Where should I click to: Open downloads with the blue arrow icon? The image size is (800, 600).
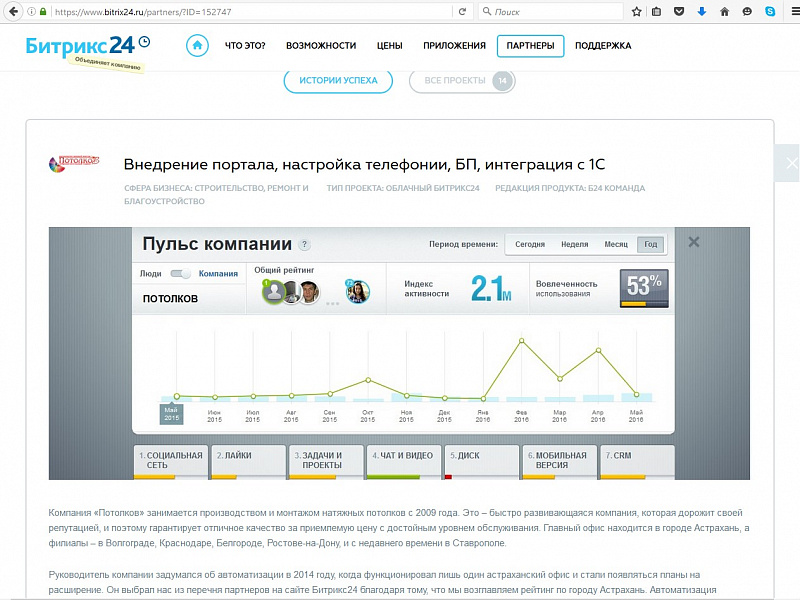pos(702,11)
